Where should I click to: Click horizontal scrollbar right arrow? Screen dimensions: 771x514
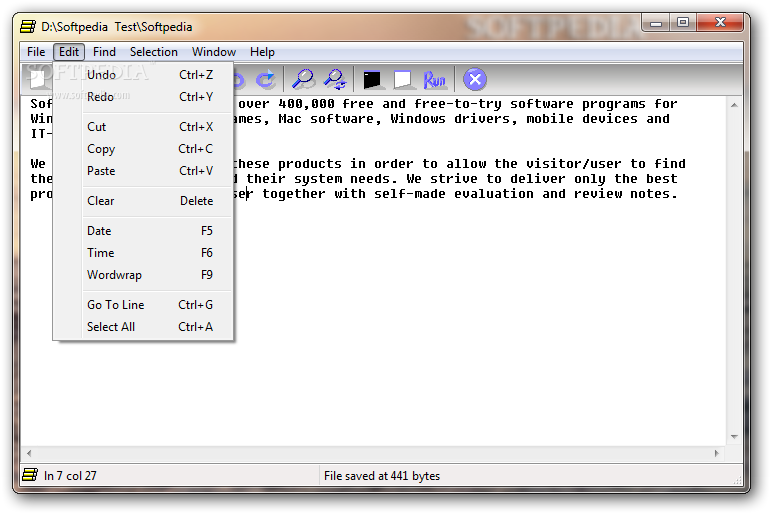point(716,453)
